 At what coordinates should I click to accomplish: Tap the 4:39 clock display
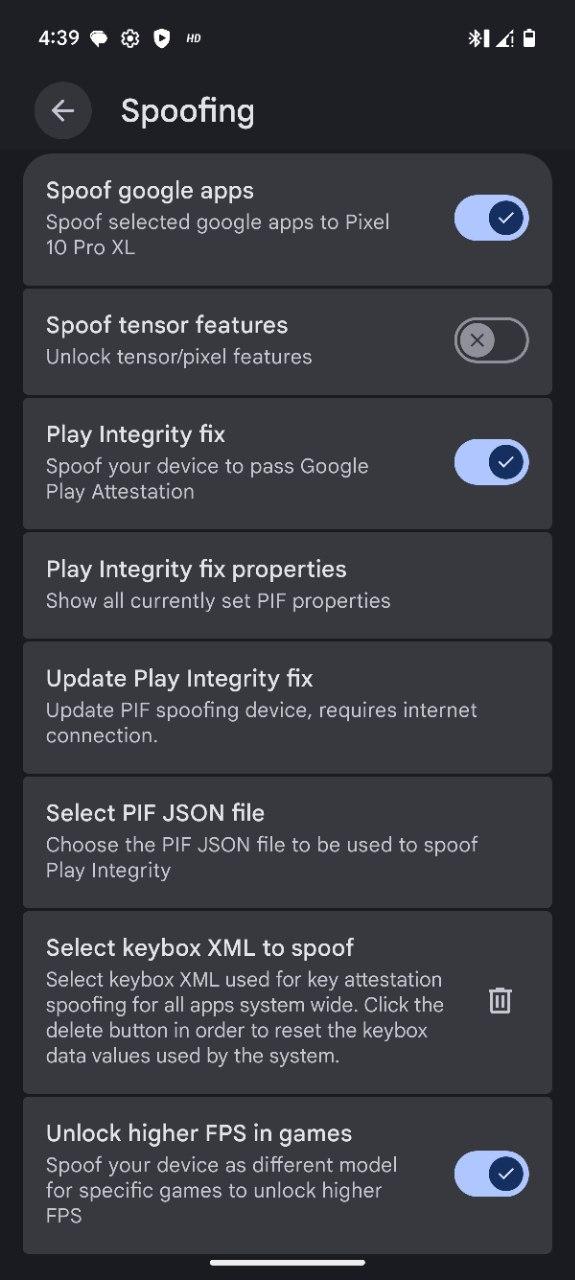58,39
